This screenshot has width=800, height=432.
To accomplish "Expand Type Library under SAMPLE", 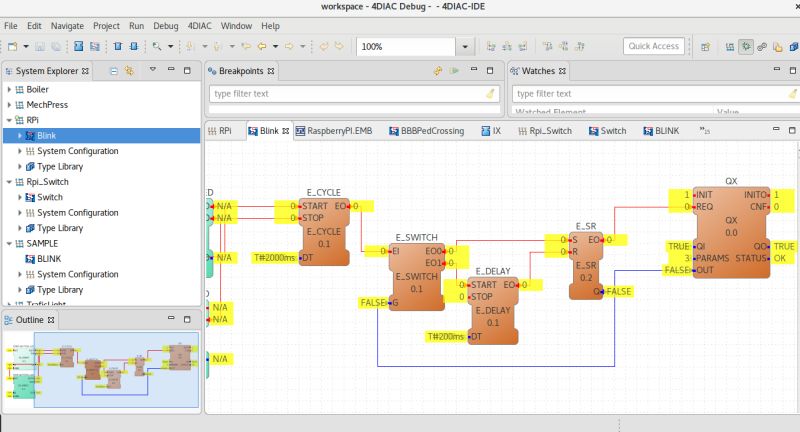I will (x=20, y=290).
